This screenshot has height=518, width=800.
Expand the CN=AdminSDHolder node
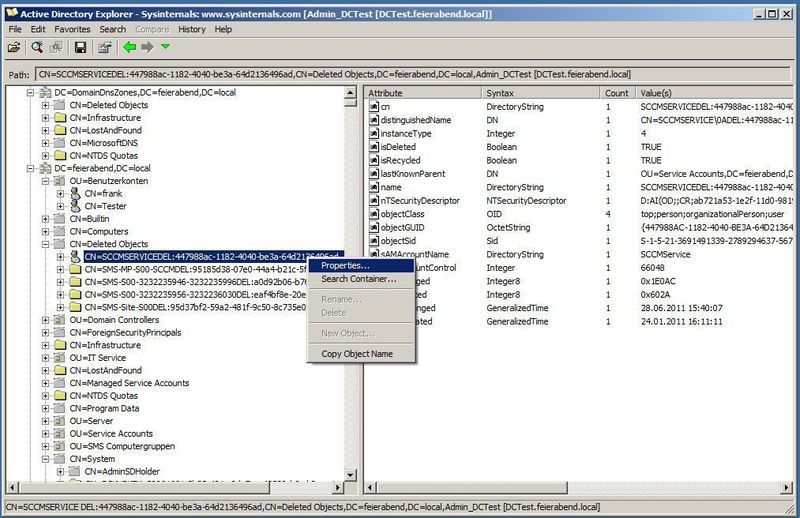60,472
